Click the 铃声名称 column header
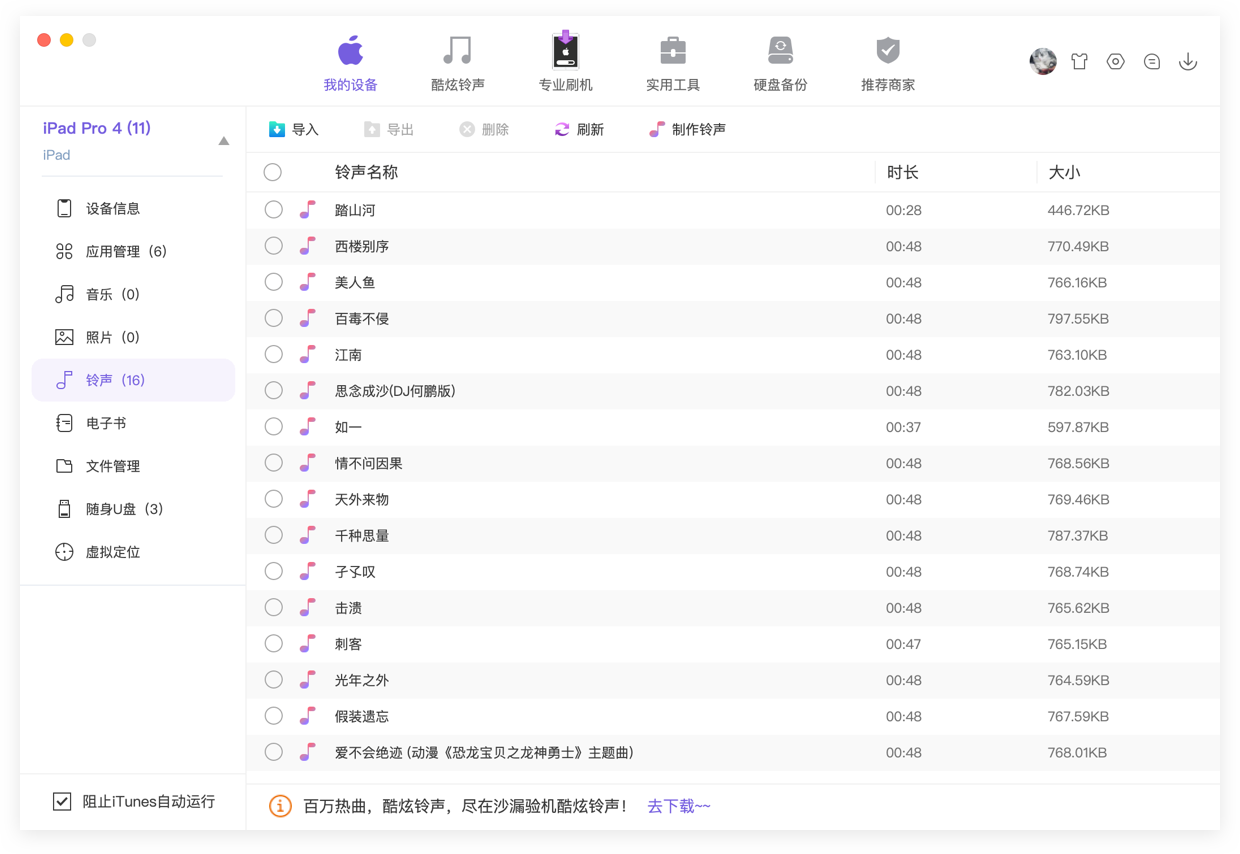This screenshot has width=1240, height=854. tap(366, 172)
